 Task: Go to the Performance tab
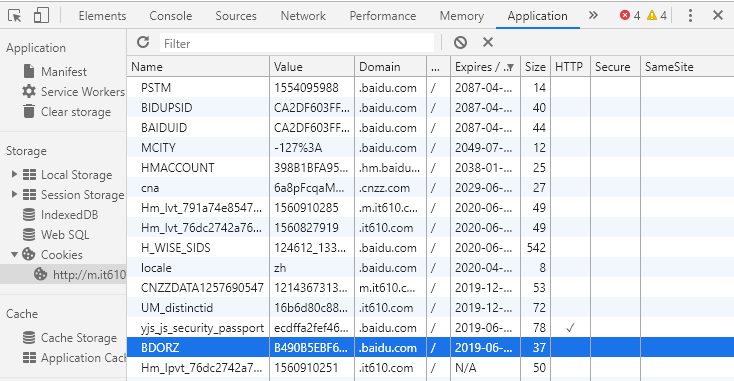[383, 15]
